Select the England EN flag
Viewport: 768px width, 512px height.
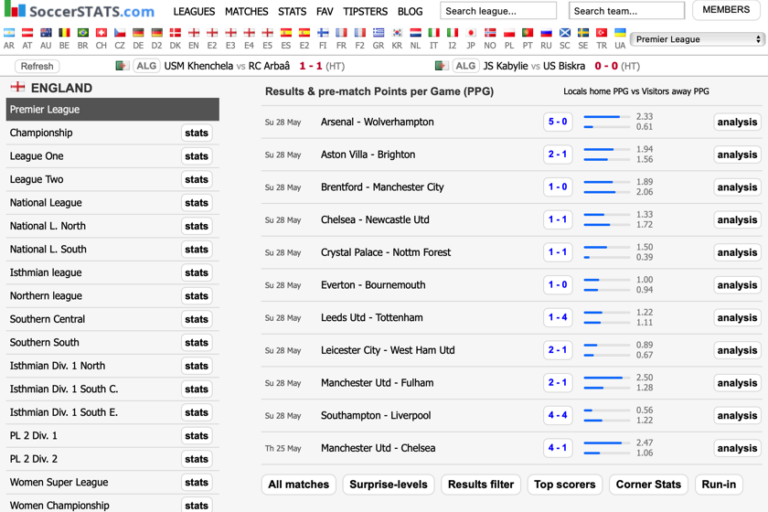(x=194, y=33)
